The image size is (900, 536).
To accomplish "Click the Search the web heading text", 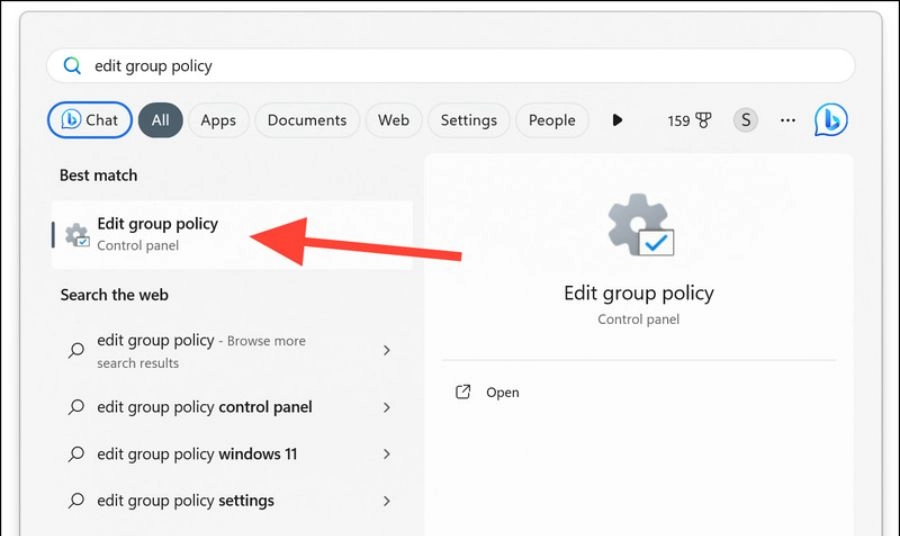I will (114, 295).
